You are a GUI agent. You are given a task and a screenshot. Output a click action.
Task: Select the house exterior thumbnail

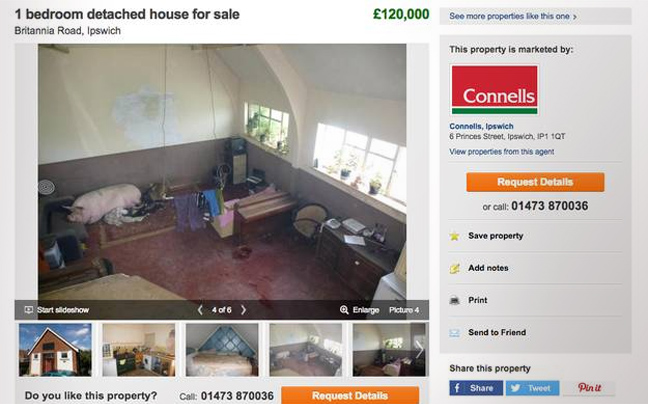click(55, 350)
